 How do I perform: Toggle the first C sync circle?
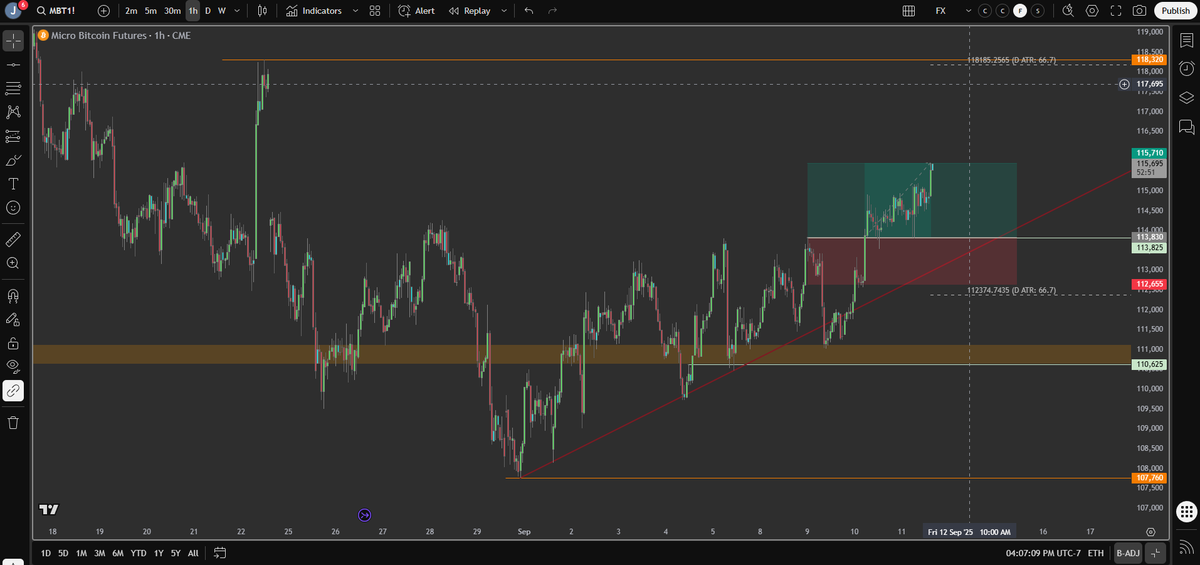pyautogui.click(x=987, y=10)
